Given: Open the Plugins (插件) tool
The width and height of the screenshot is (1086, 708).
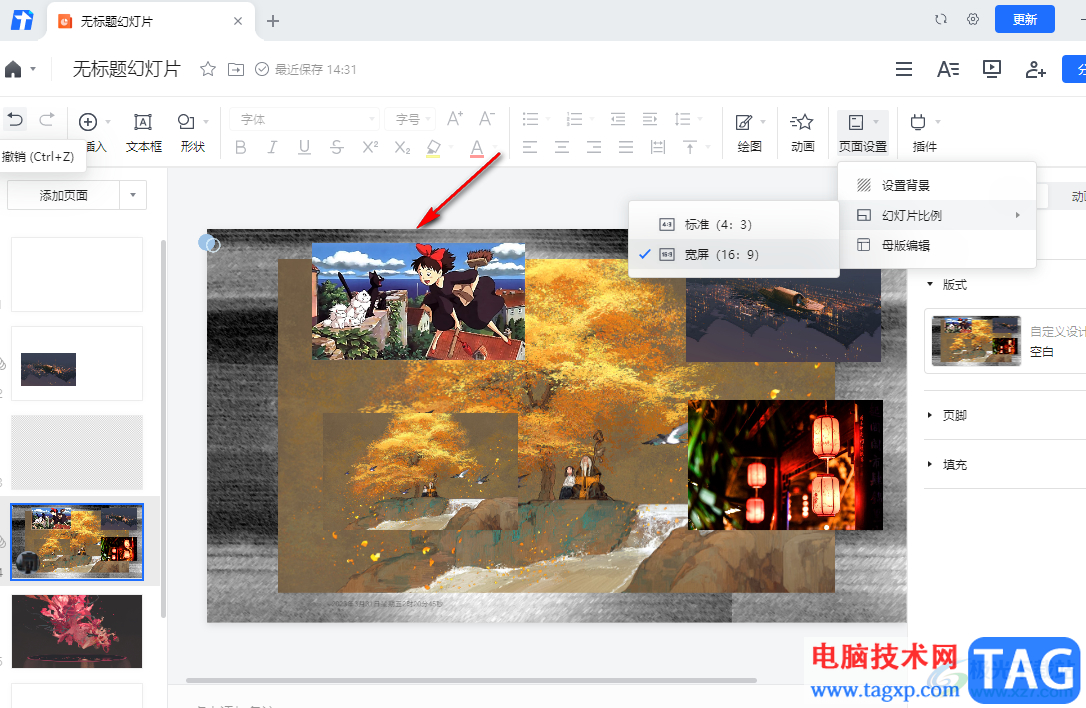Looking at the screenshot, I should pos(924,132).
